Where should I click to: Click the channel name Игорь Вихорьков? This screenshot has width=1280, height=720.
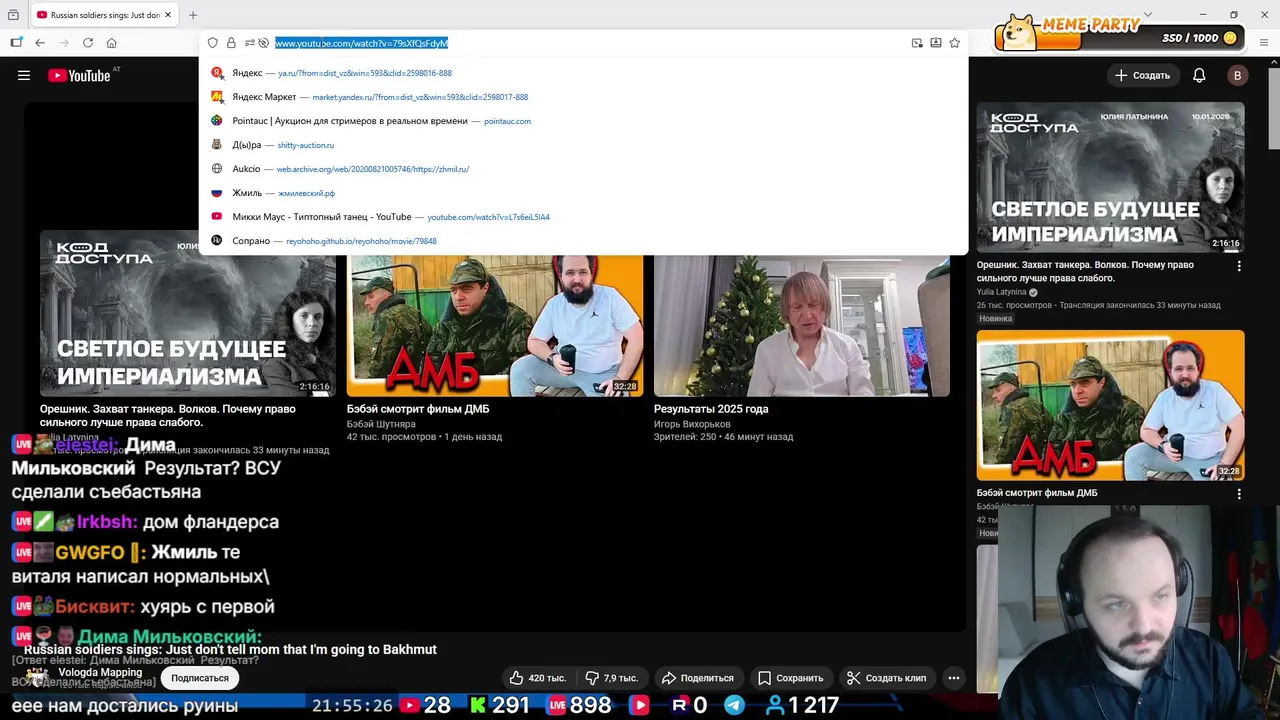[692, 424]
